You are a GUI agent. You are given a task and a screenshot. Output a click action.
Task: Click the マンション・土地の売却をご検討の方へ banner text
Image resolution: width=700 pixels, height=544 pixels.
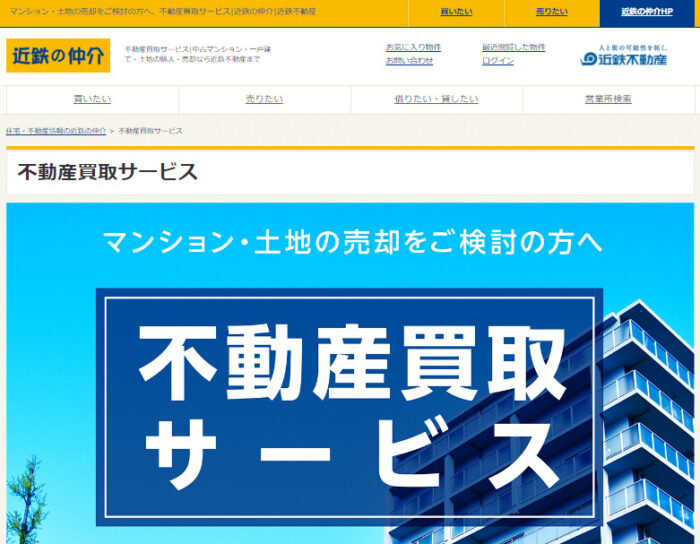pyautogui.click(x=353, y=243)
